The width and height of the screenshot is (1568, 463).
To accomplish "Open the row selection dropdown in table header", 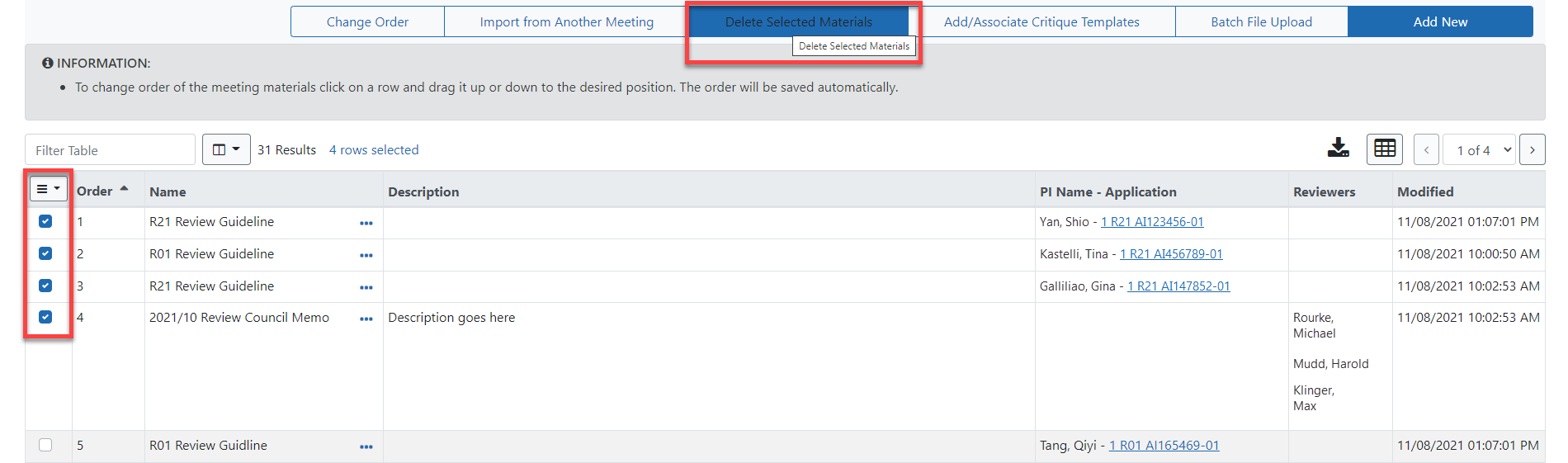I will point(49,189).
